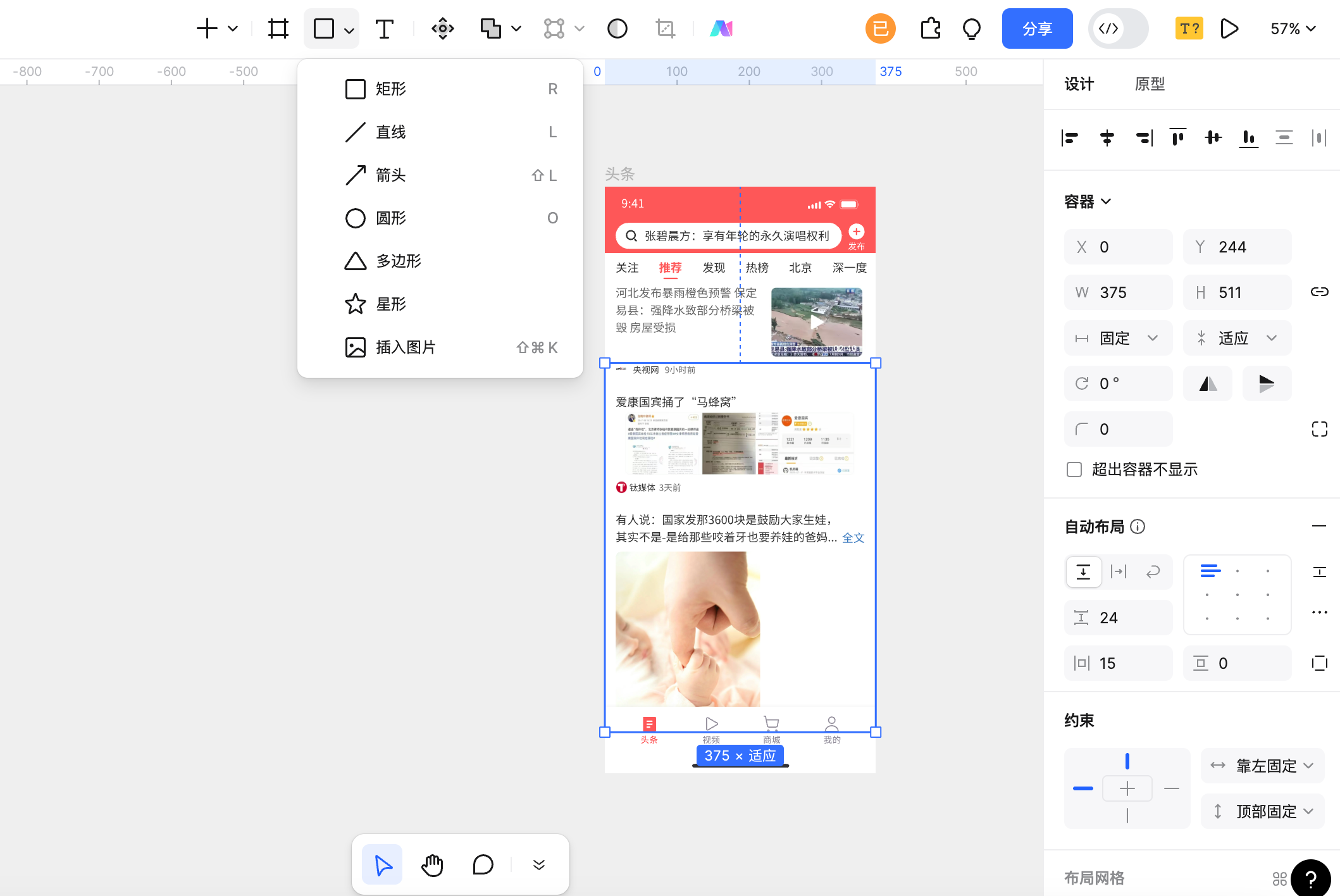Choose 多边形 from the shape menu
Screen dimensions: 1340x896
click(x=440, y=261)
